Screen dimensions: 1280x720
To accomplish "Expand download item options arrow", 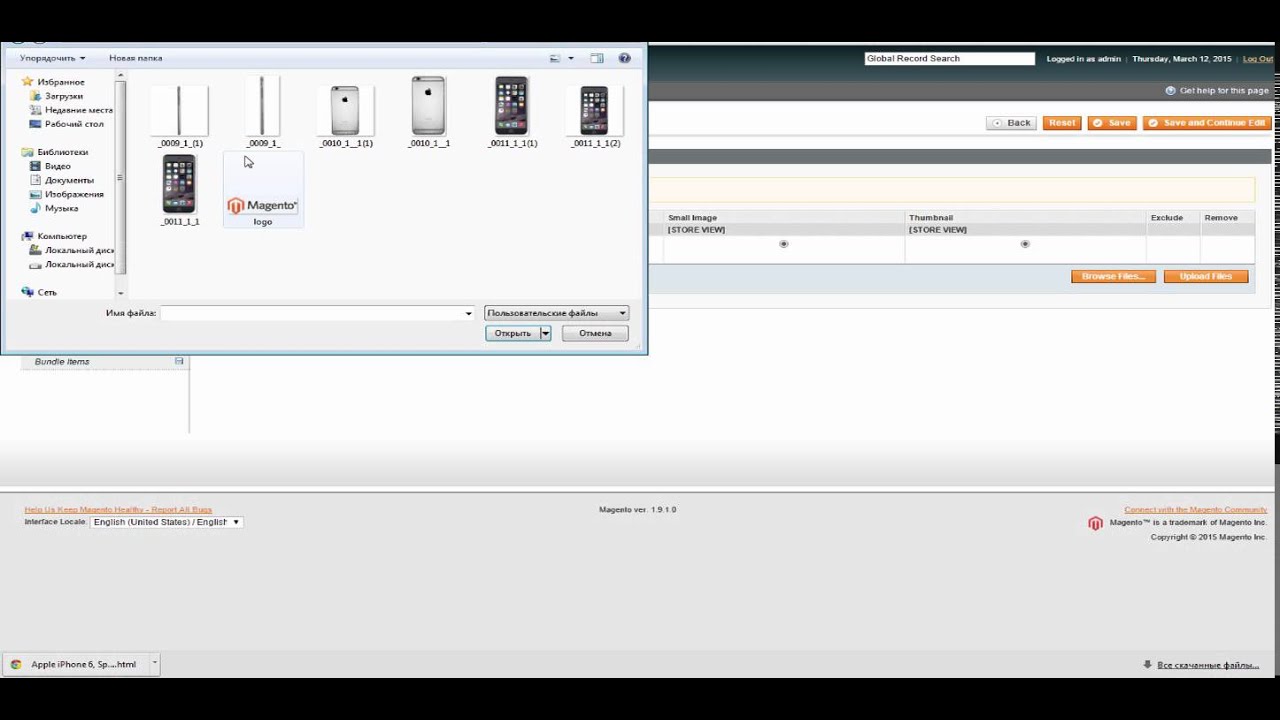I will 154,664.
